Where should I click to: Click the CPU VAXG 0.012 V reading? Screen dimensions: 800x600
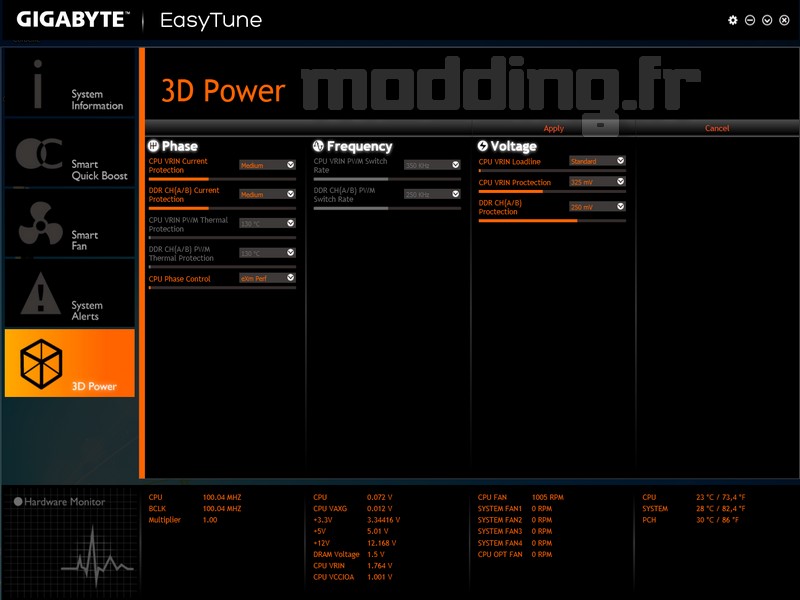click(x=353, y=509)
